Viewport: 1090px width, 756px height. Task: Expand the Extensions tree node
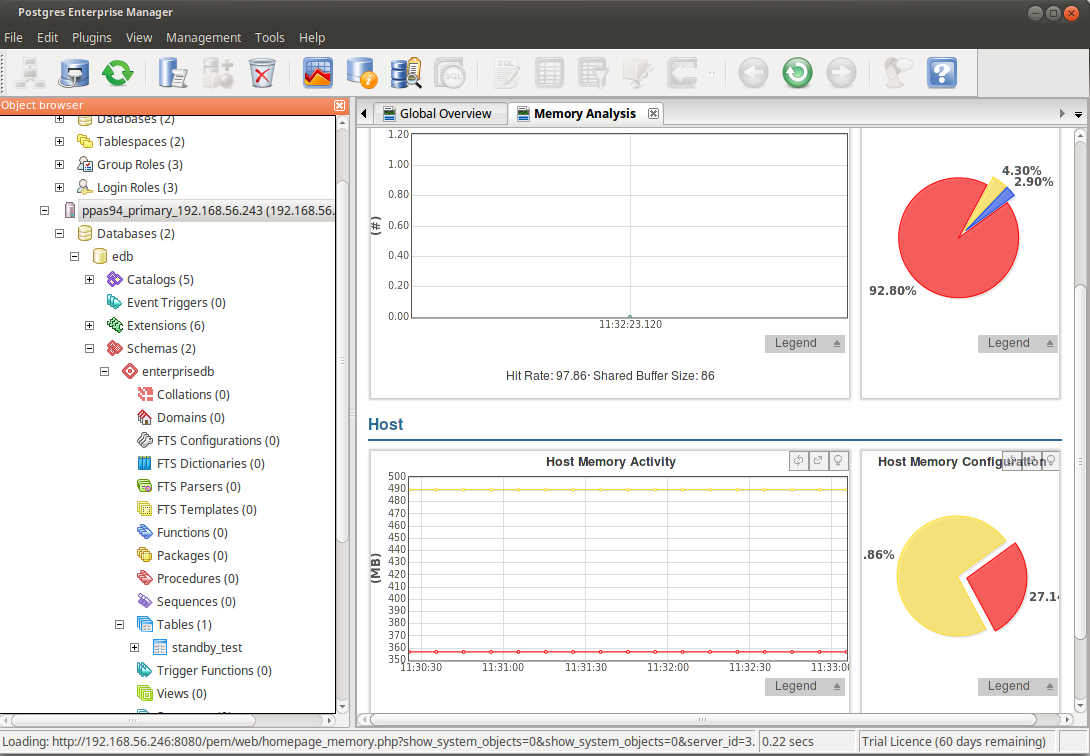90,325
